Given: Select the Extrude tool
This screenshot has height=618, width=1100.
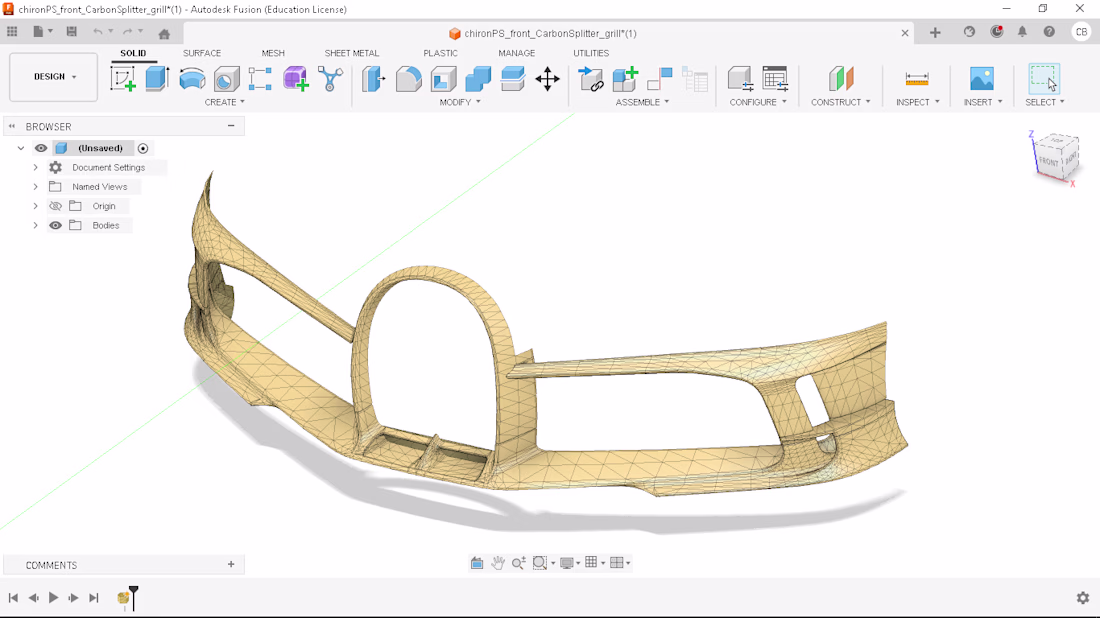Looking at the screenshot, I should coord(157,79).
